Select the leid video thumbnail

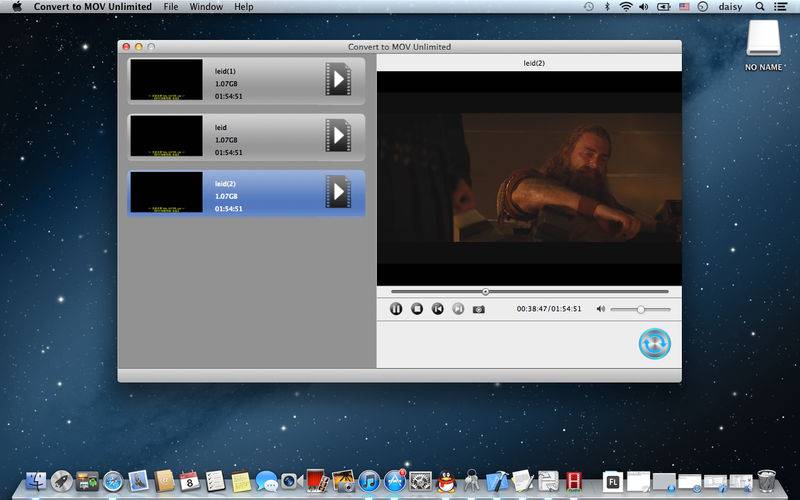click(166, 135)
